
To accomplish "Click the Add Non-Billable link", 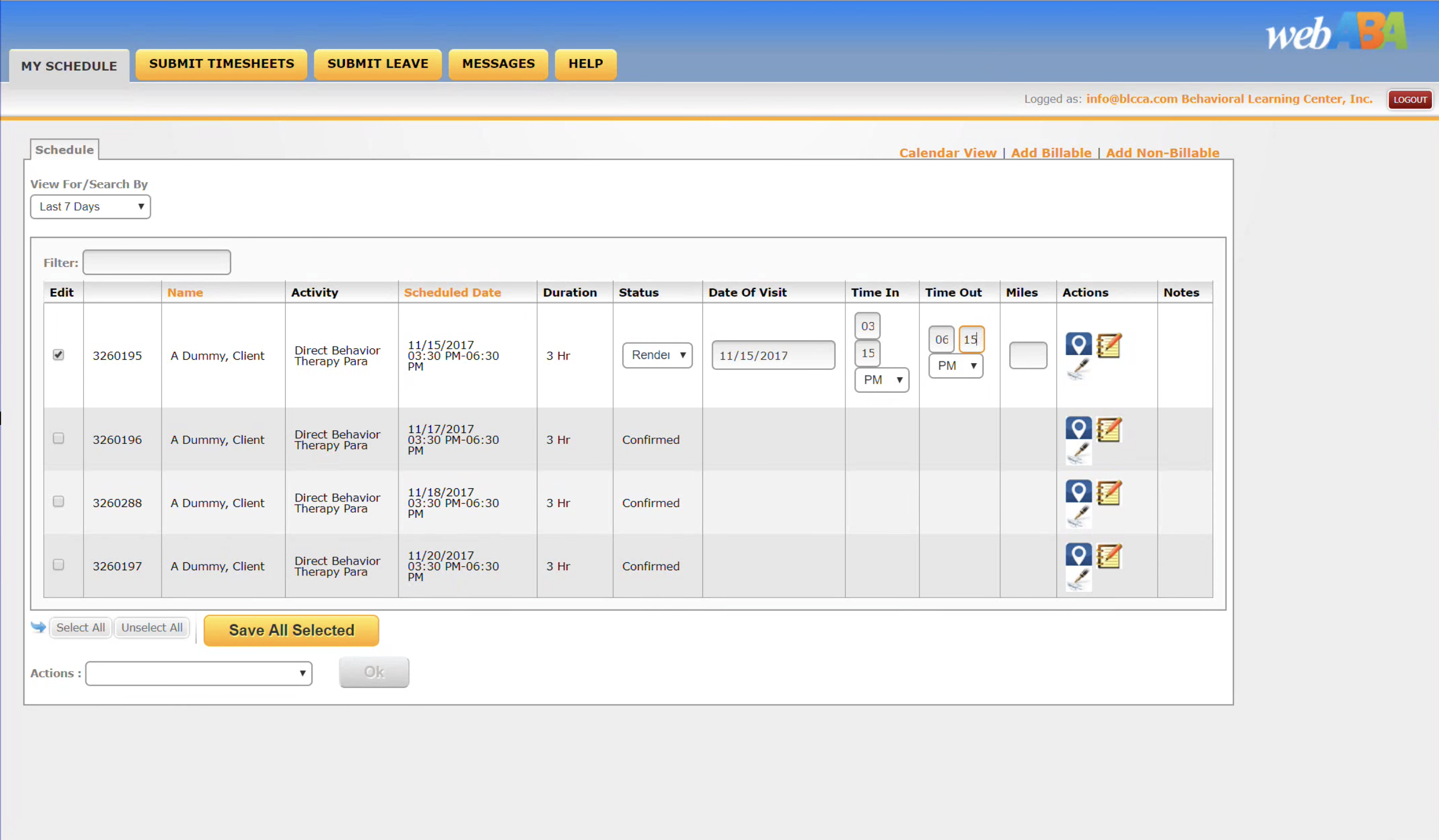I will pyautogui.click(x=1162, y=153).
